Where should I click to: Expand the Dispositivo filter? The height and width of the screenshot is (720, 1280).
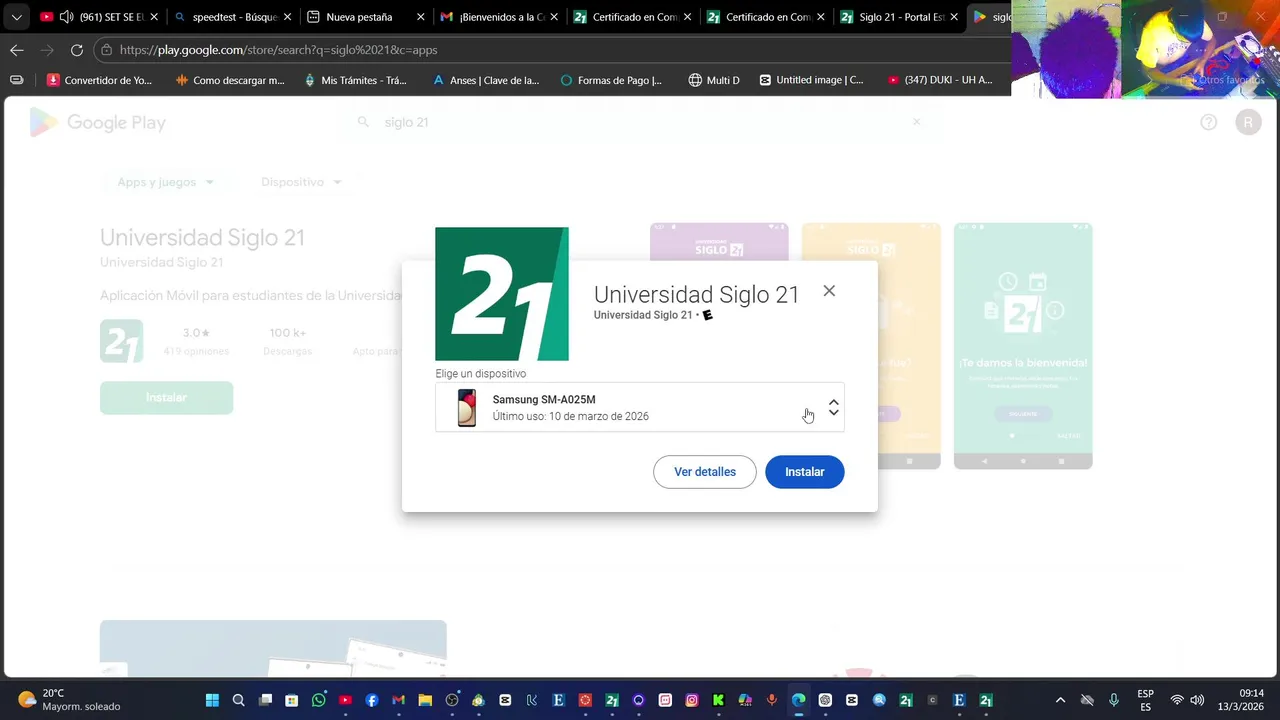click(x=301, y=182)
